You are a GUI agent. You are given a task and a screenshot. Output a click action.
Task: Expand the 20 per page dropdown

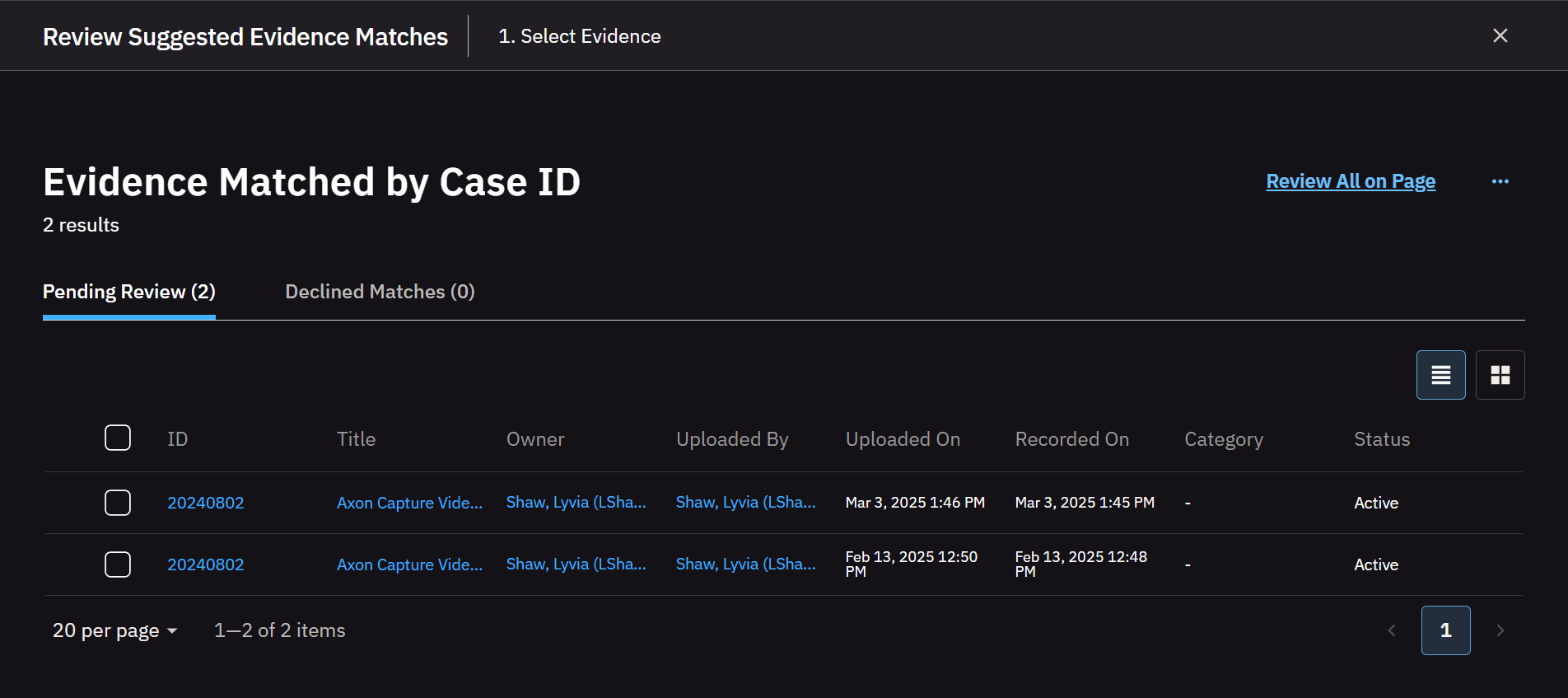pyautogui.click(x=115, y=630)
